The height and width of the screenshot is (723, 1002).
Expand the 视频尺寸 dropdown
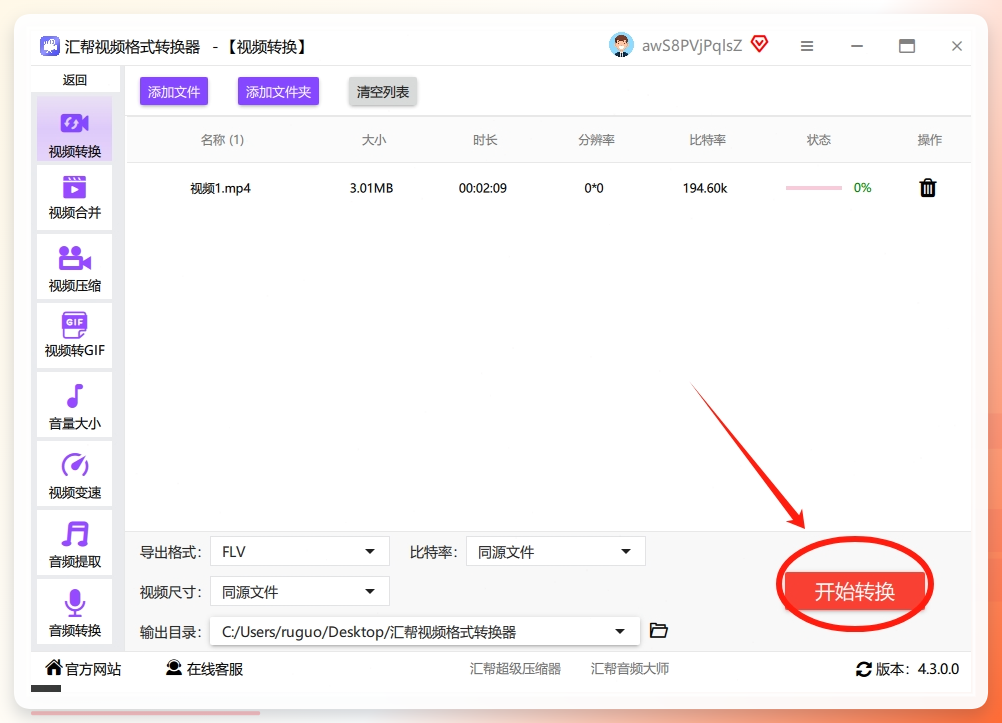[x=300, y=592]
